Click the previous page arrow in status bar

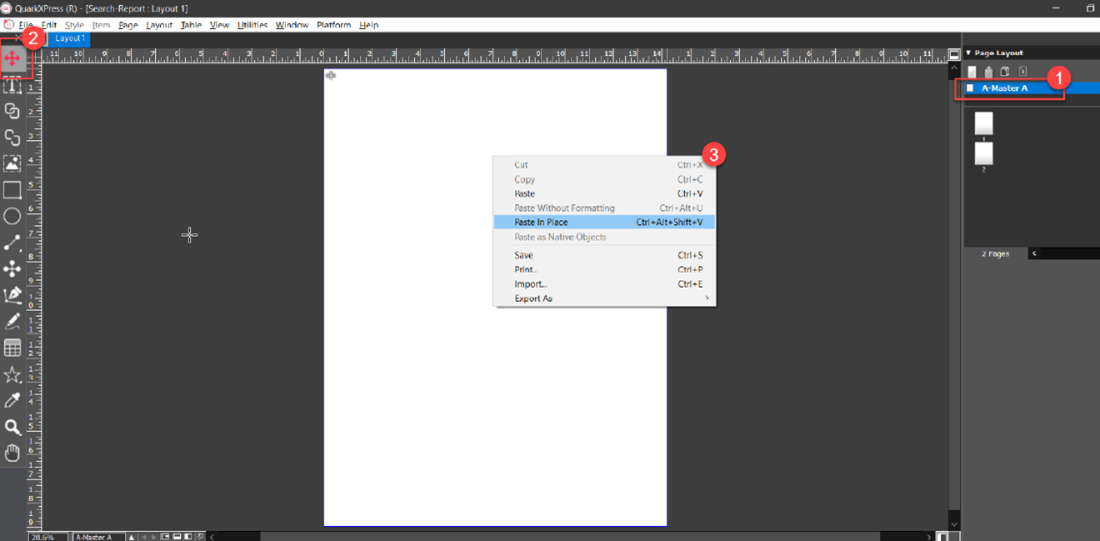145,537
